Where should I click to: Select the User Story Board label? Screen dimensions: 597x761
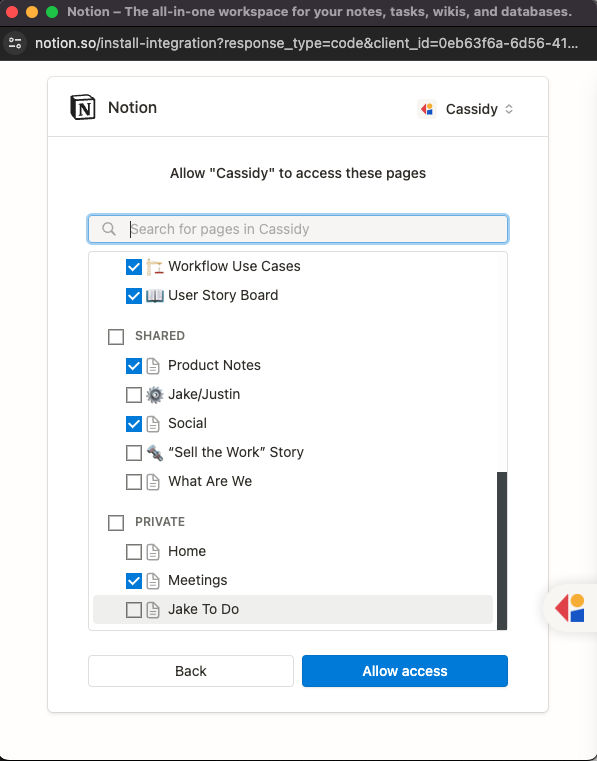[223, 296]
